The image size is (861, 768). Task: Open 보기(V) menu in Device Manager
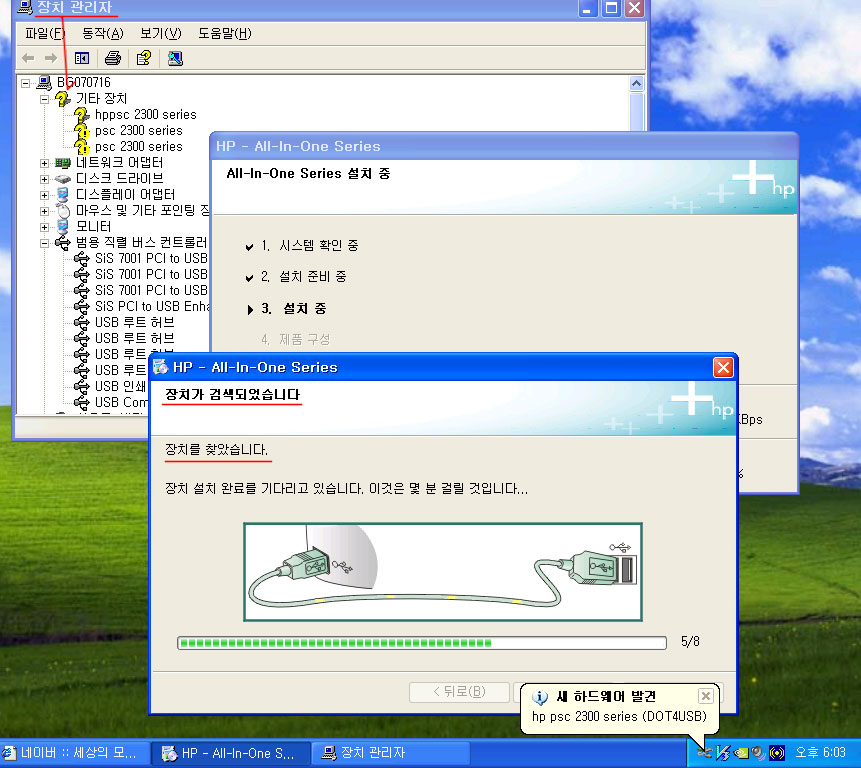[160, 33]
